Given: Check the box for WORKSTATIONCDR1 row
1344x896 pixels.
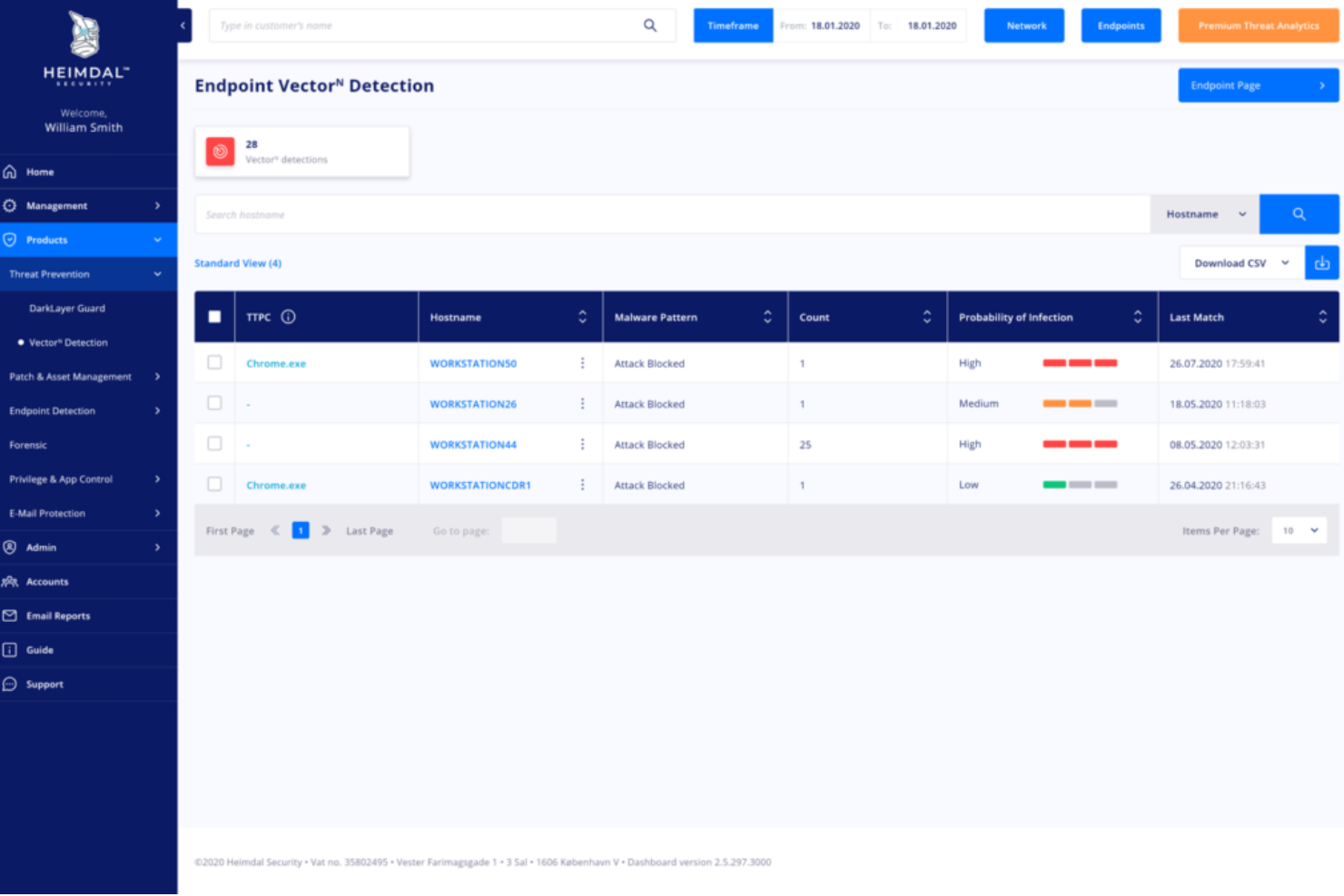Looking at the screenshot, I should 214,484.
